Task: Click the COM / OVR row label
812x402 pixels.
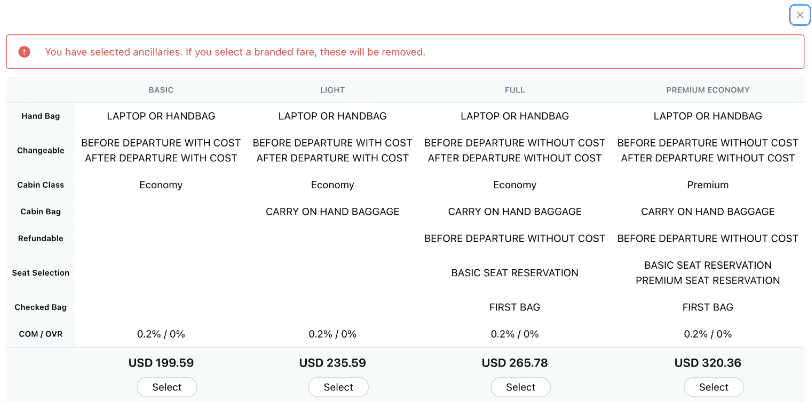Action: point(41,334)
